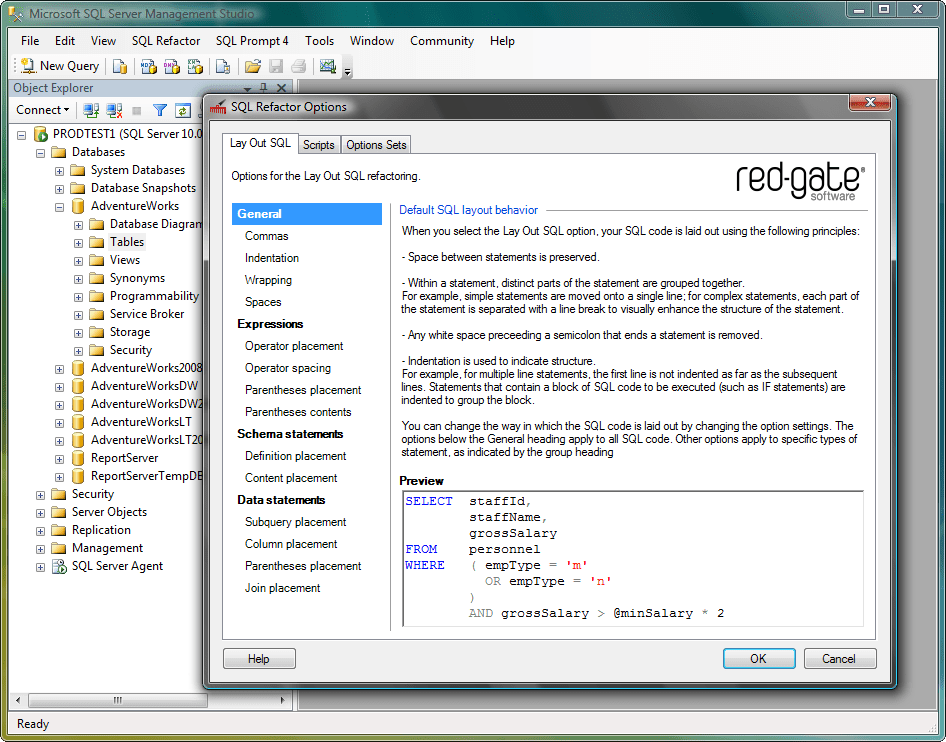Click the Analysis Services MDX Query icon
Viewport: 946px width, 742px height.
(x=148, y=67)
